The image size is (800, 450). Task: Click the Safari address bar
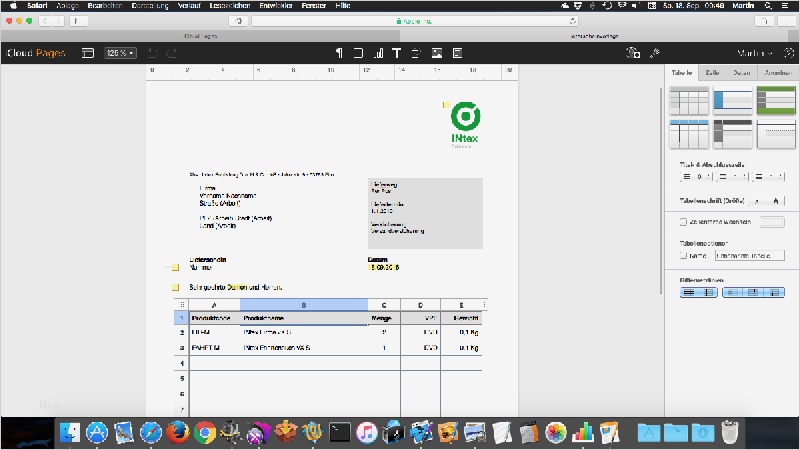point(414,21)
